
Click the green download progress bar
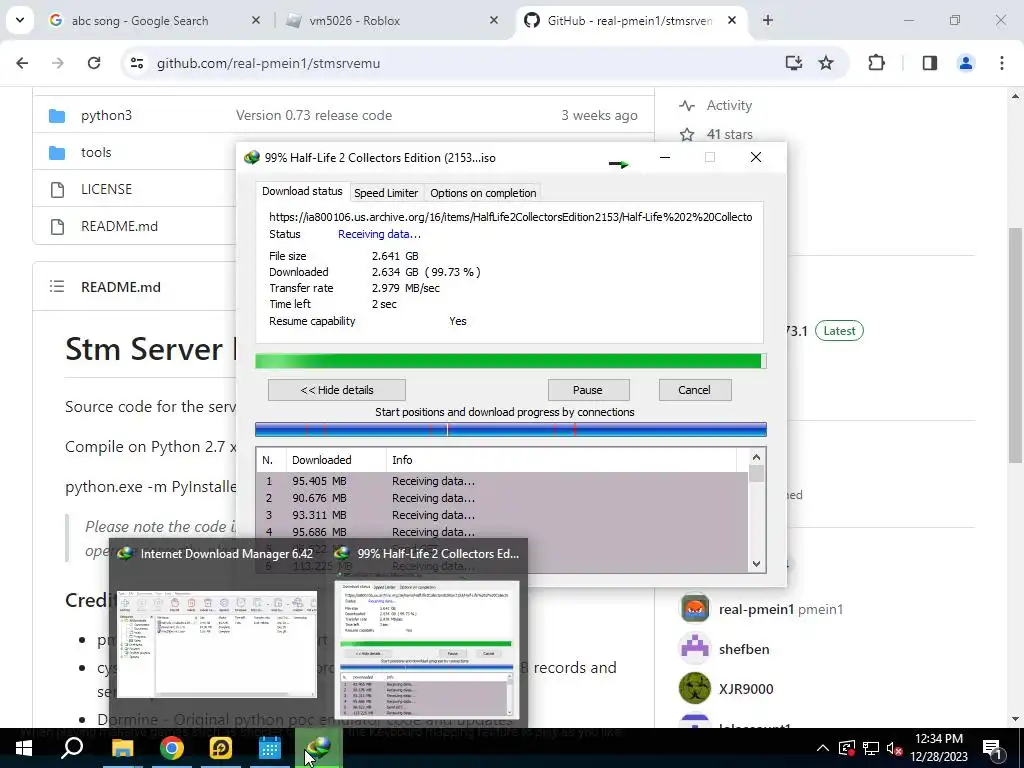point(510,361)
